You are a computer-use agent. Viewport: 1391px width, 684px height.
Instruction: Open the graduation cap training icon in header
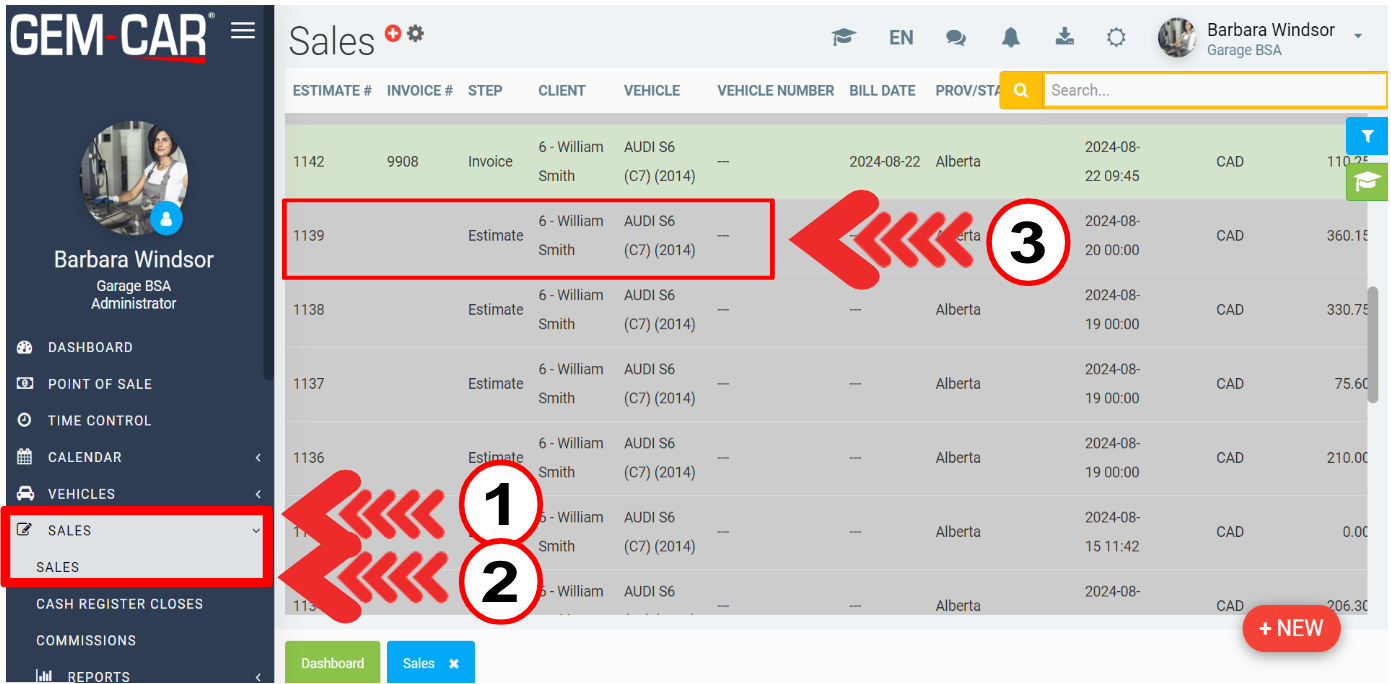(x=844, y=38)
